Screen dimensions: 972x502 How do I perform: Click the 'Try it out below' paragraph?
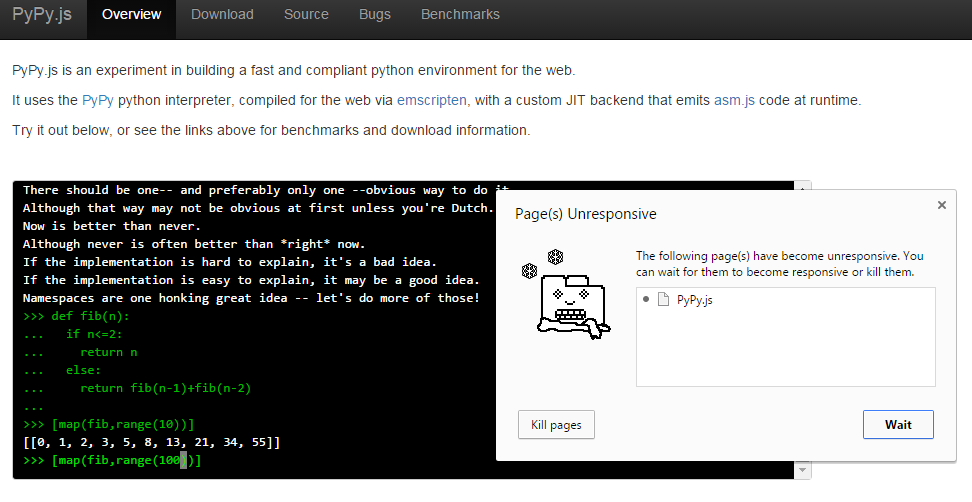pyautogui.click(x=271, y=130)
